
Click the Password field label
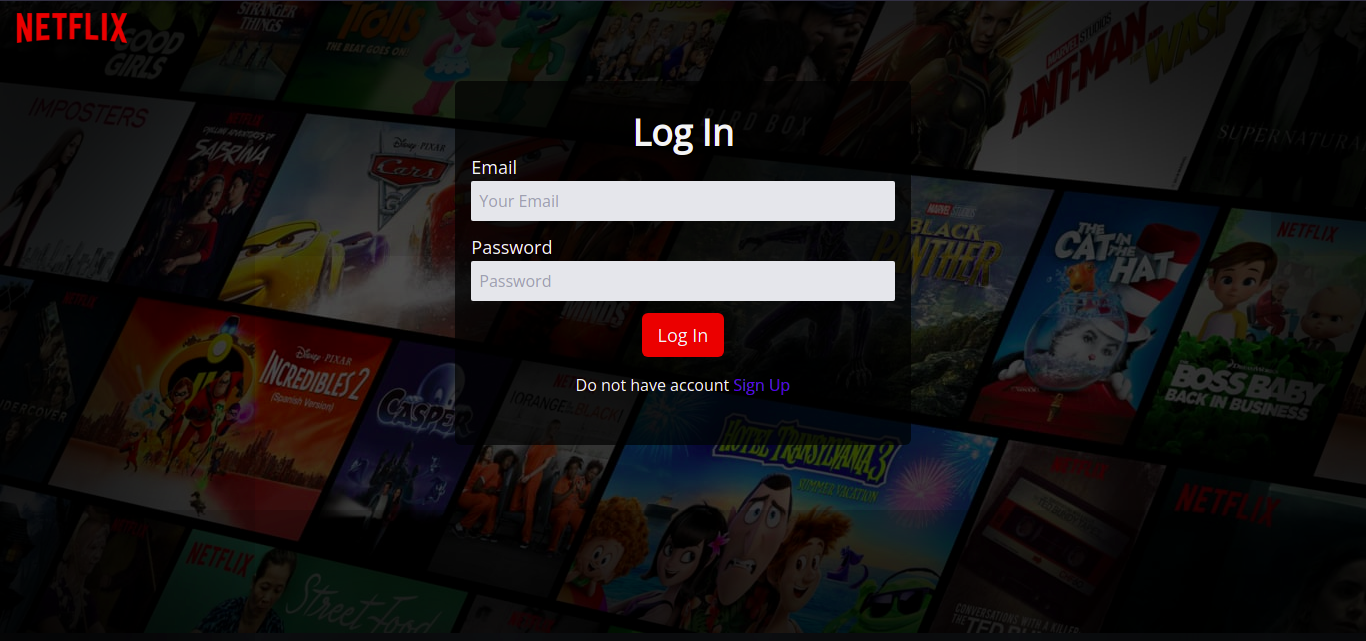(x=512, y=247)
